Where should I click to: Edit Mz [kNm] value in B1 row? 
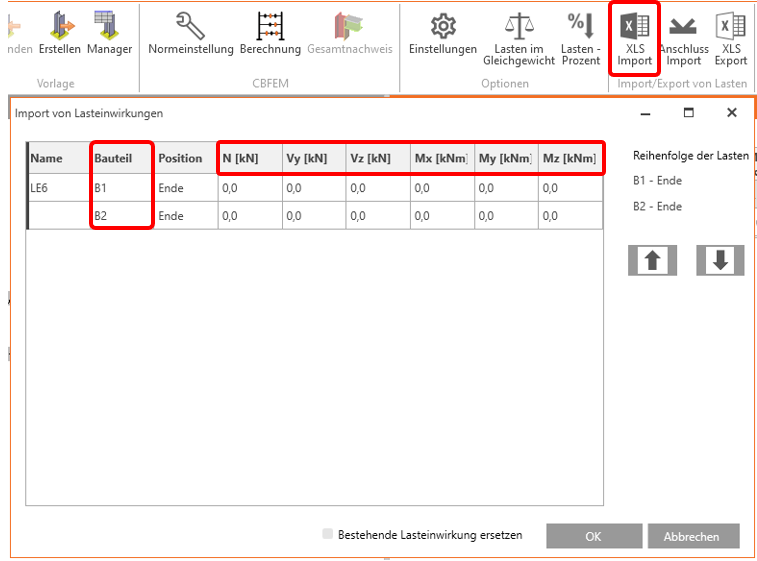[x=571, y=188]
